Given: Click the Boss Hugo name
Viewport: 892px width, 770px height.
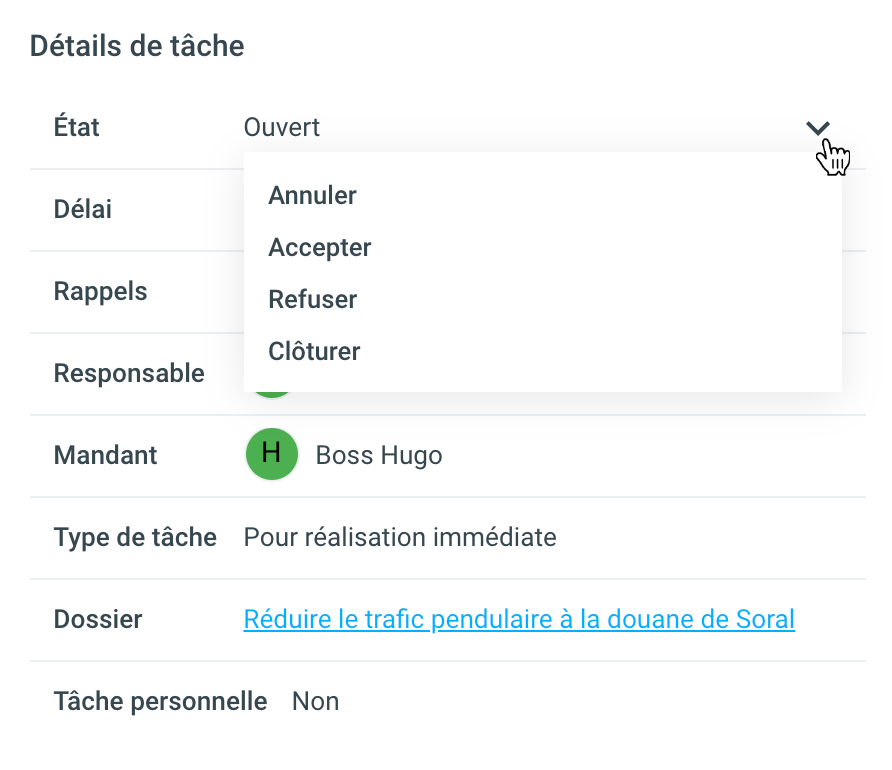Looking at the screenshot, I should click(x=379, y=456).
